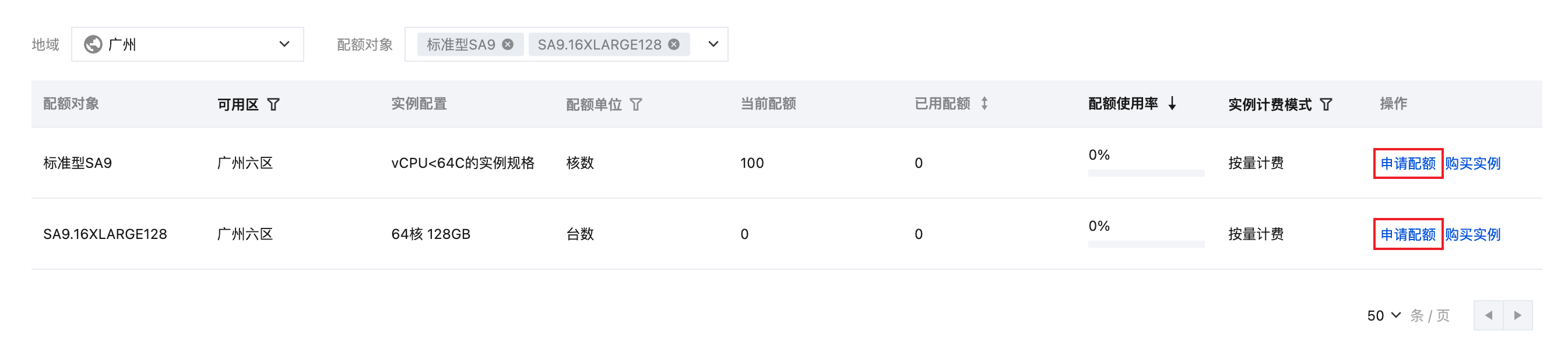The width and height of the screenshot is (1568, 359).
Task: Go to the previous page
Action: pos(1488,316)
